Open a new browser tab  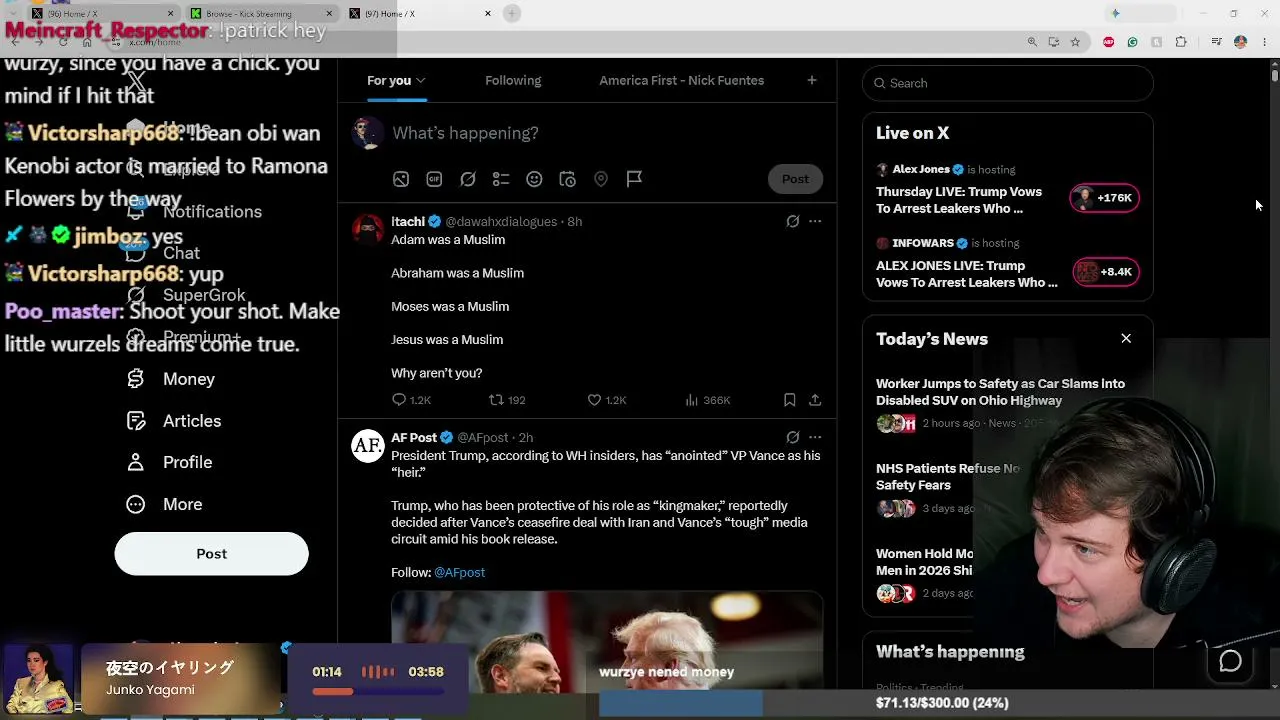click(512, 14)
